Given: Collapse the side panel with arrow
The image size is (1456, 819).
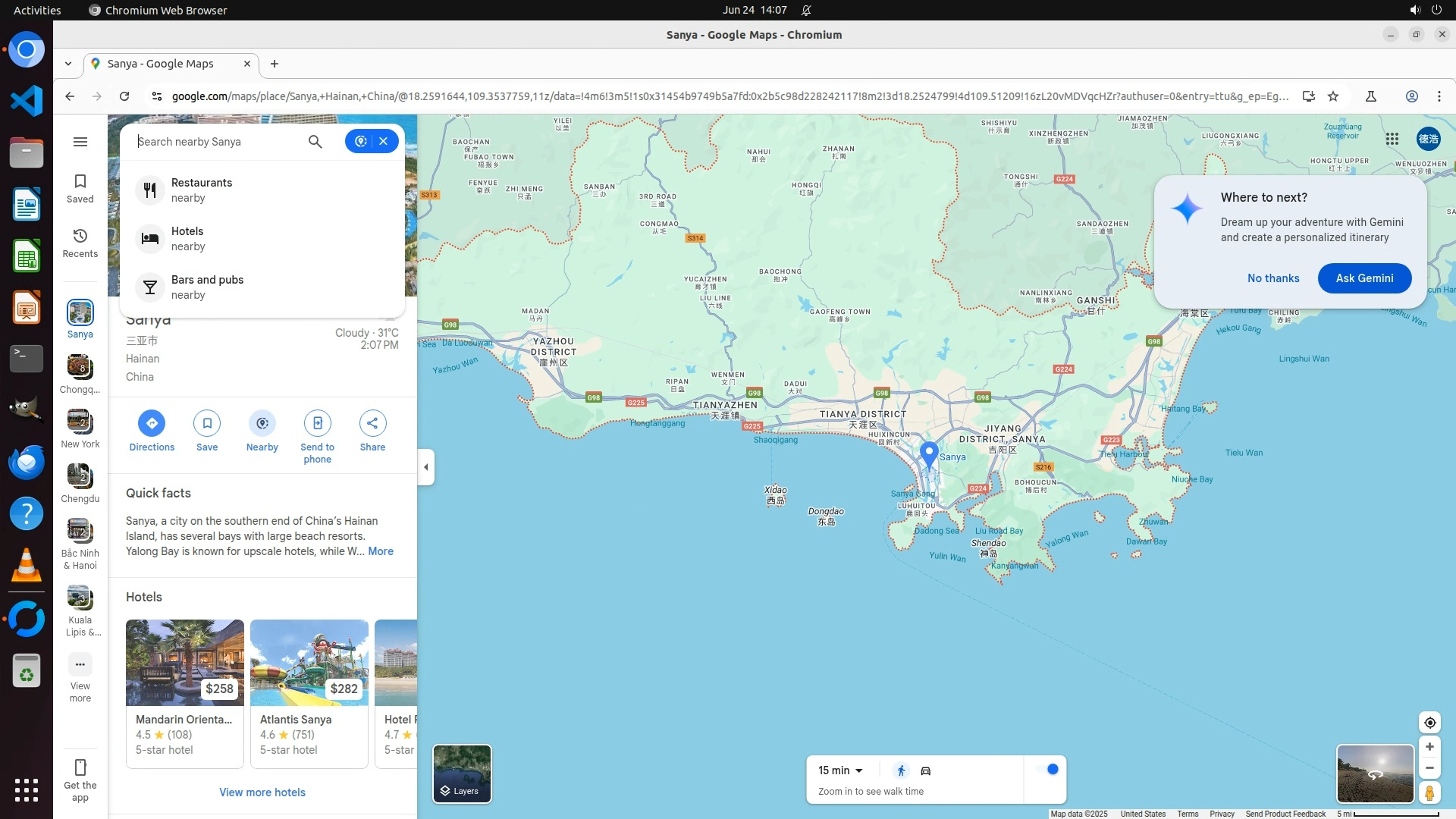Looking at the screenshot, I should pyautogui.click(x=426, y=467).
